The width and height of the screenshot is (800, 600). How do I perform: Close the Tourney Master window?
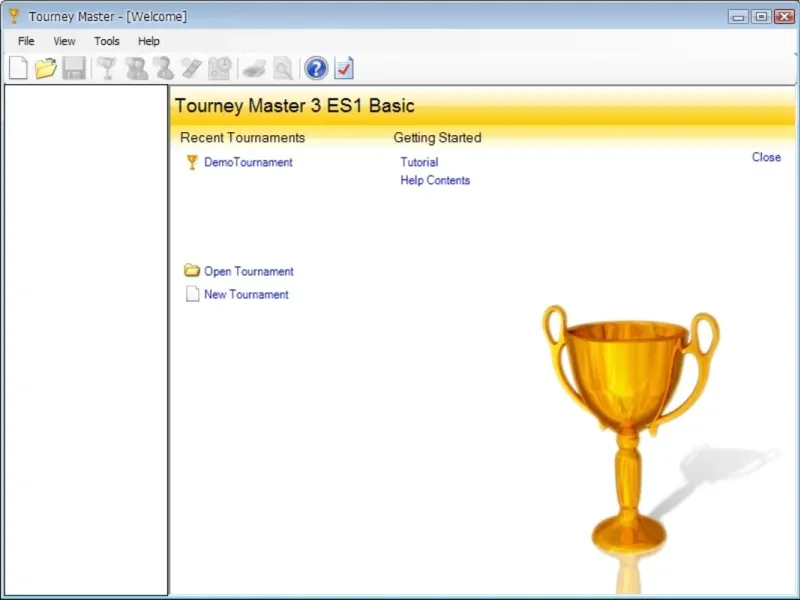coord(784,17)
